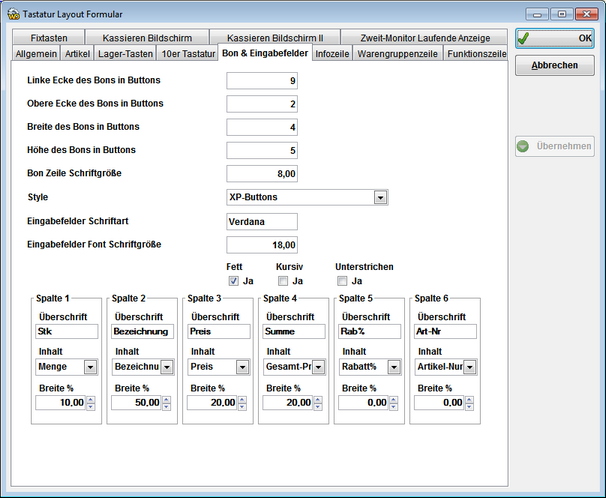
Task: Select the Lager-Tasten tab
Action: pos(125,53)
